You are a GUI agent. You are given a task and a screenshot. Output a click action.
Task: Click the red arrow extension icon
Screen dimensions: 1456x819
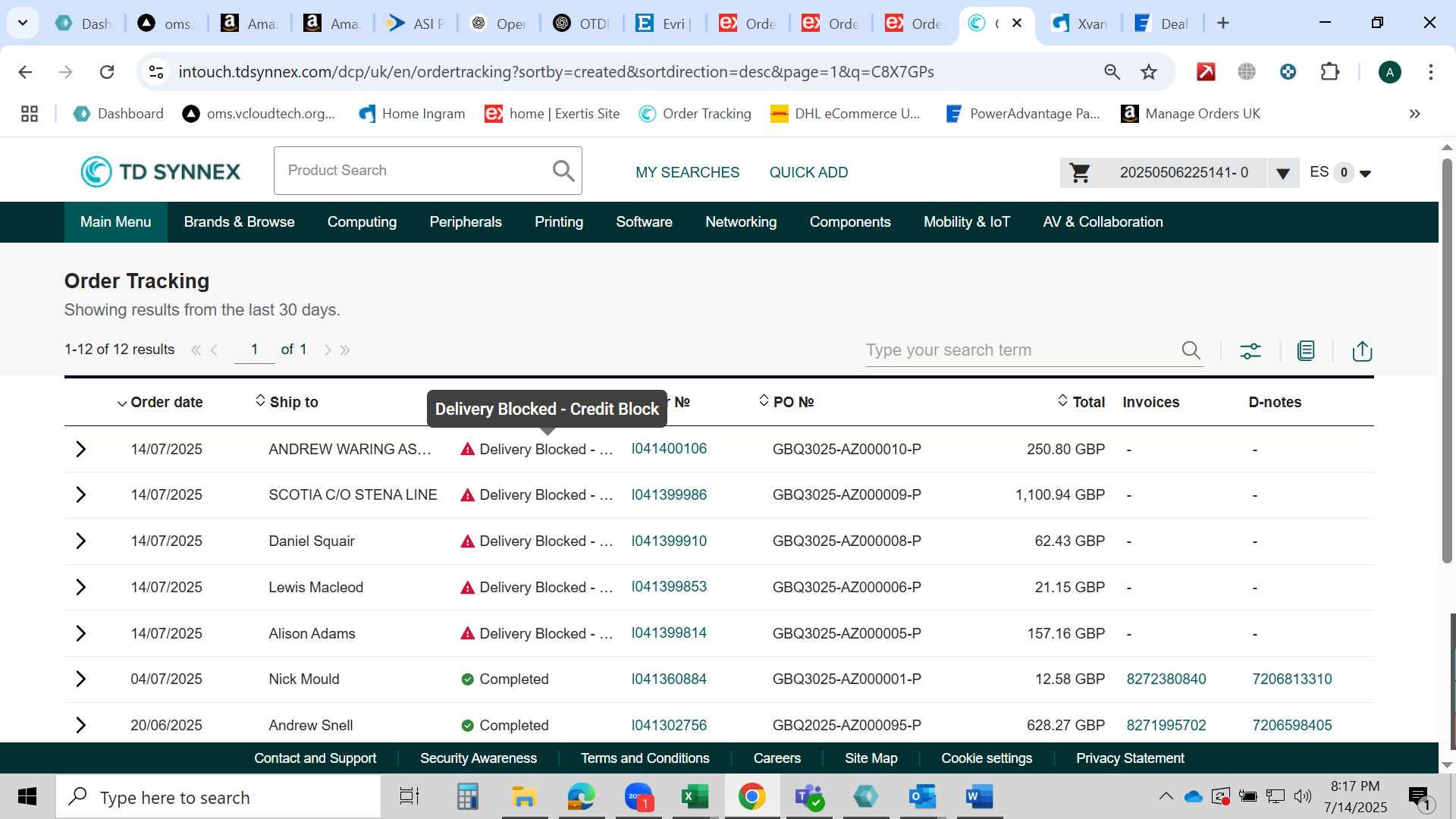click(1206, 72)
